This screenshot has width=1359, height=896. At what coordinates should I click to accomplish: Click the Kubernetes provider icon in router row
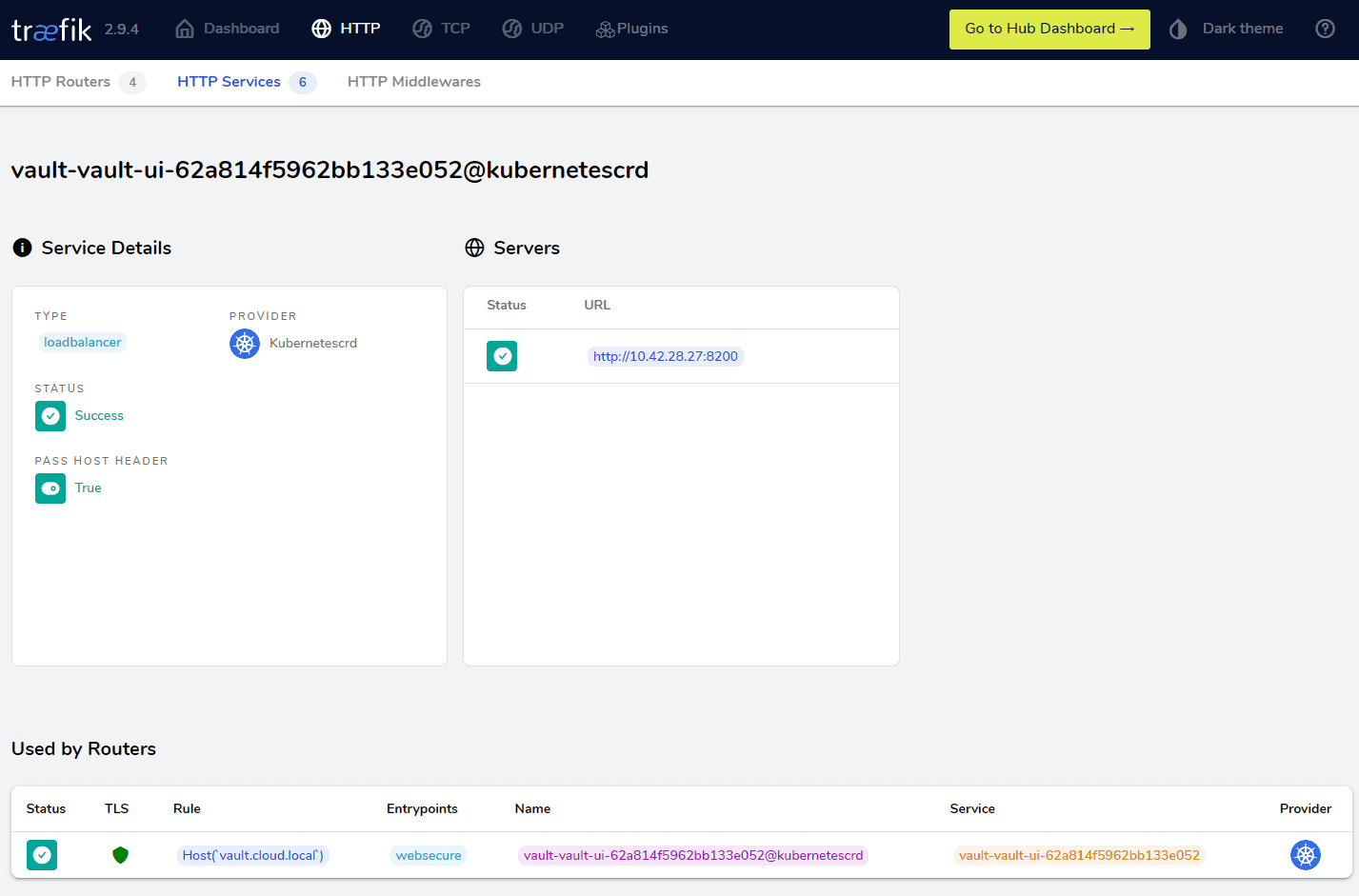click(x=1306, y=855)
